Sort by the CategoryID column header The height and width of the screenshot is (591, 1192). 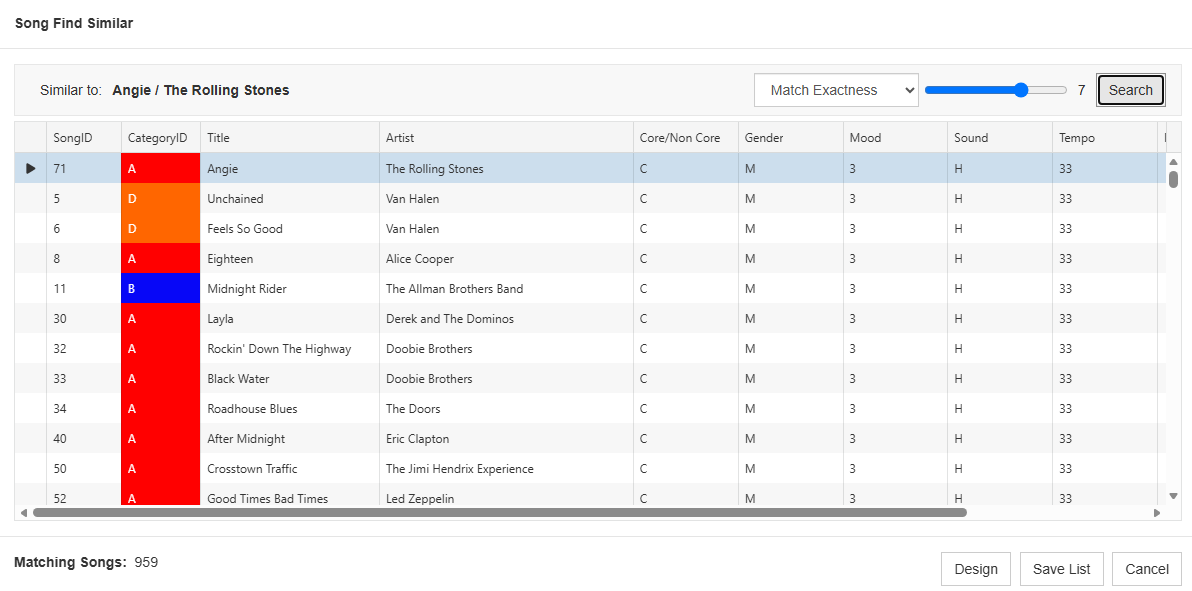pyautogui.click(x=161, y=138)
